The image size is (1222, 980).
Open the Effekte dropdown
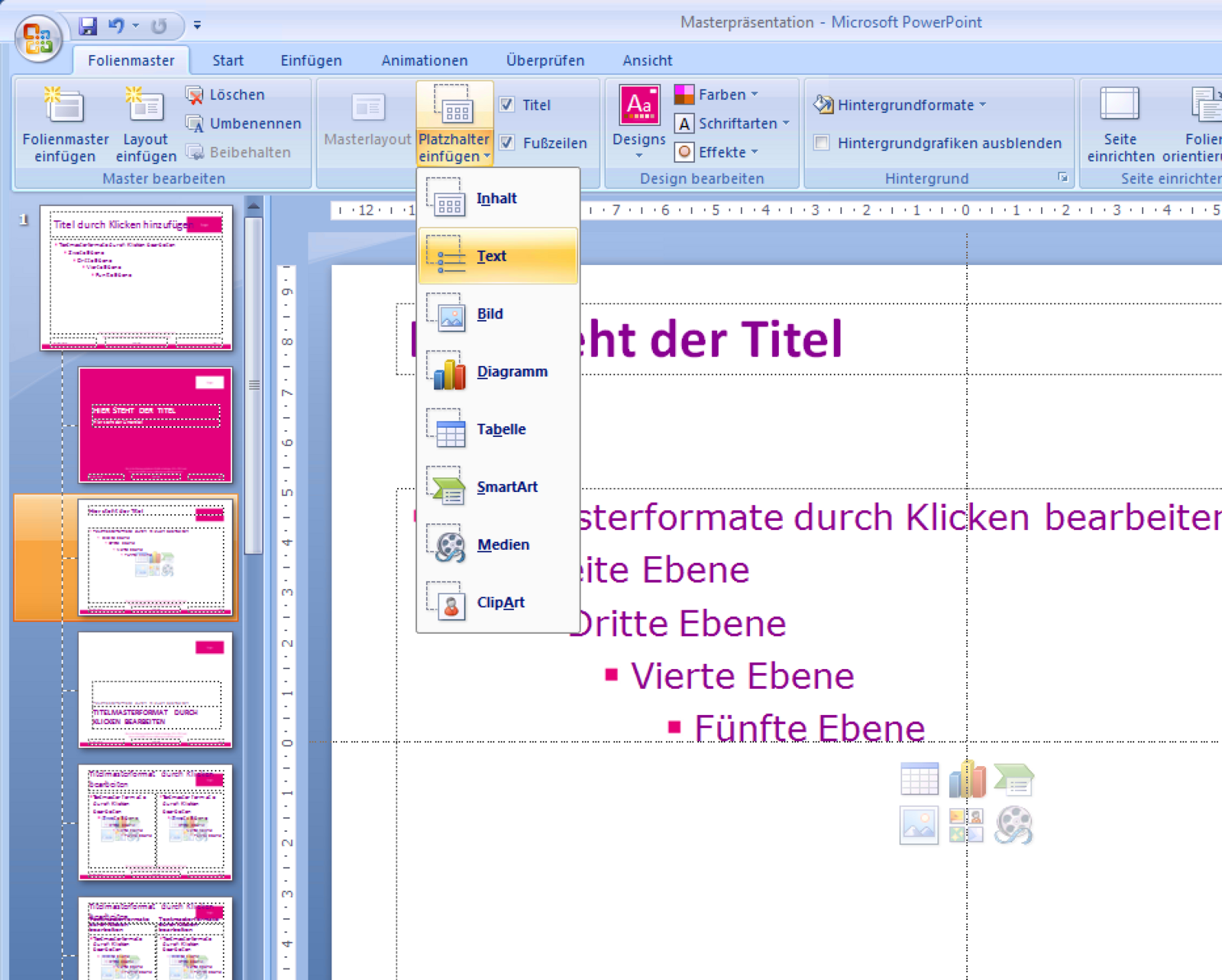[718, 152]
